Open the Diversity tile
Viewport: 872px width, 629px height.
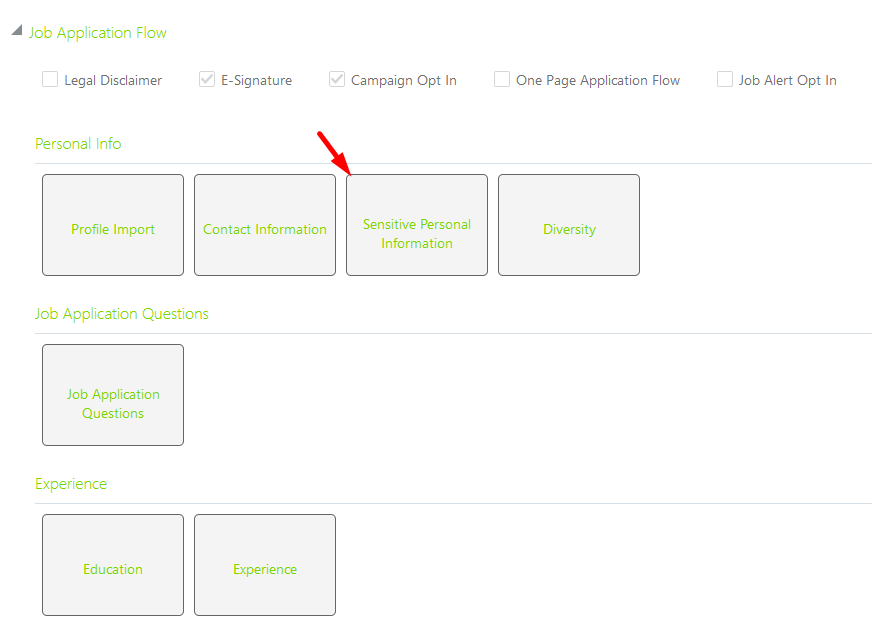[x=569, y=225]
